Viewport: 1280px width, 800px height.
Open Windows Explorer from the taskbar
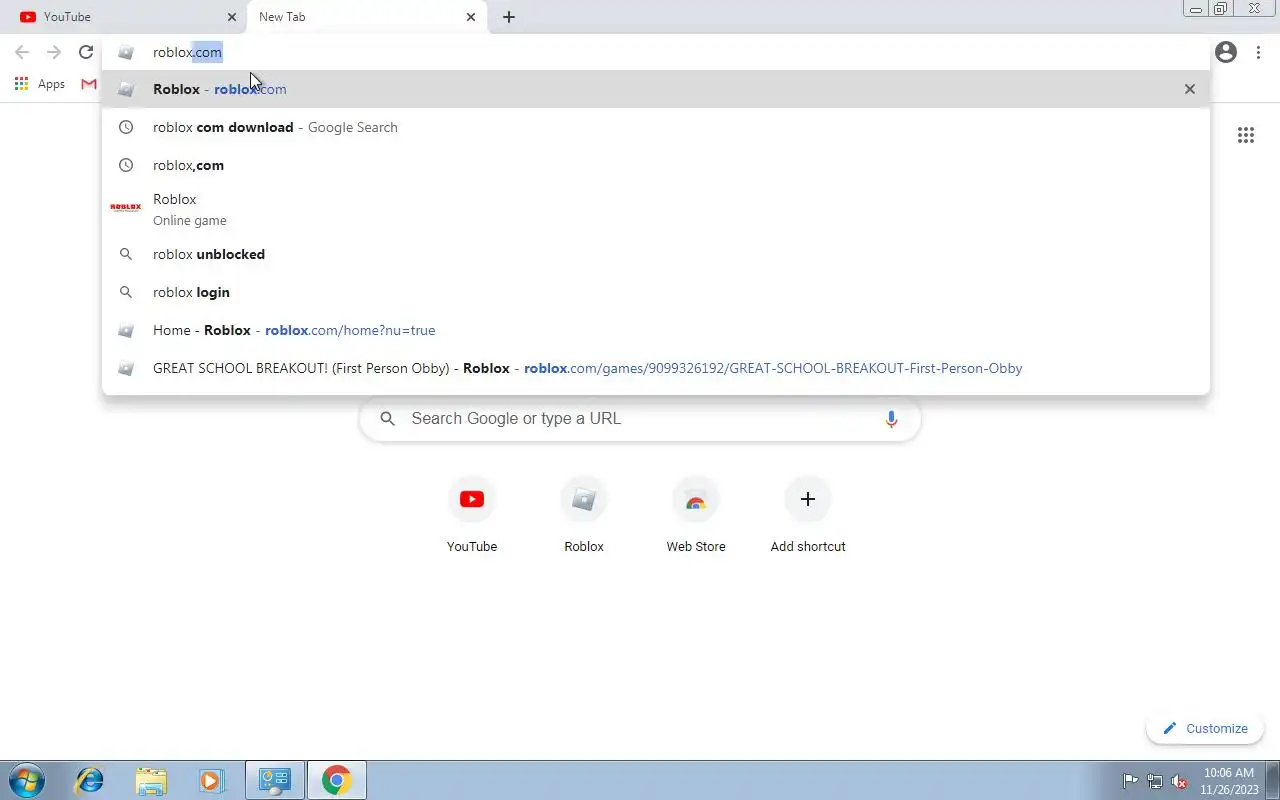tap(151, 780)
